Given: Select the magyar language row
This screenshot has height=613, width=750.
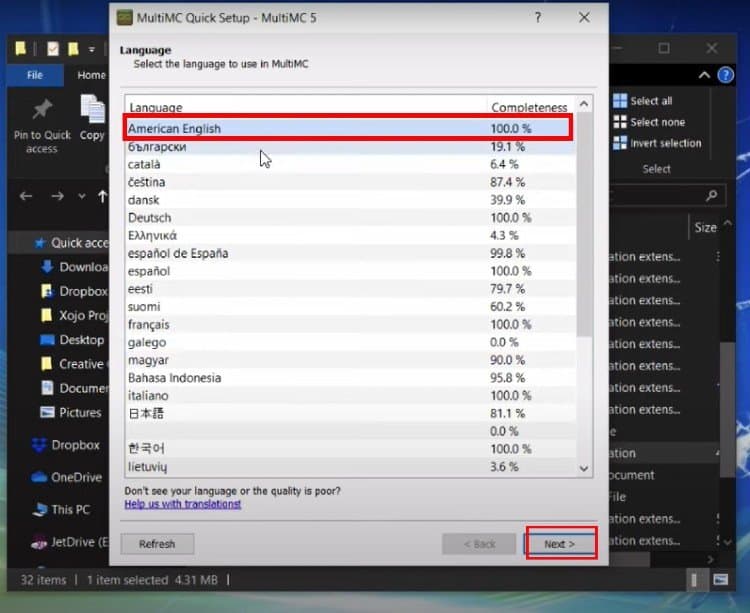Looking at the screenshot, I should [x=351, y=360].
